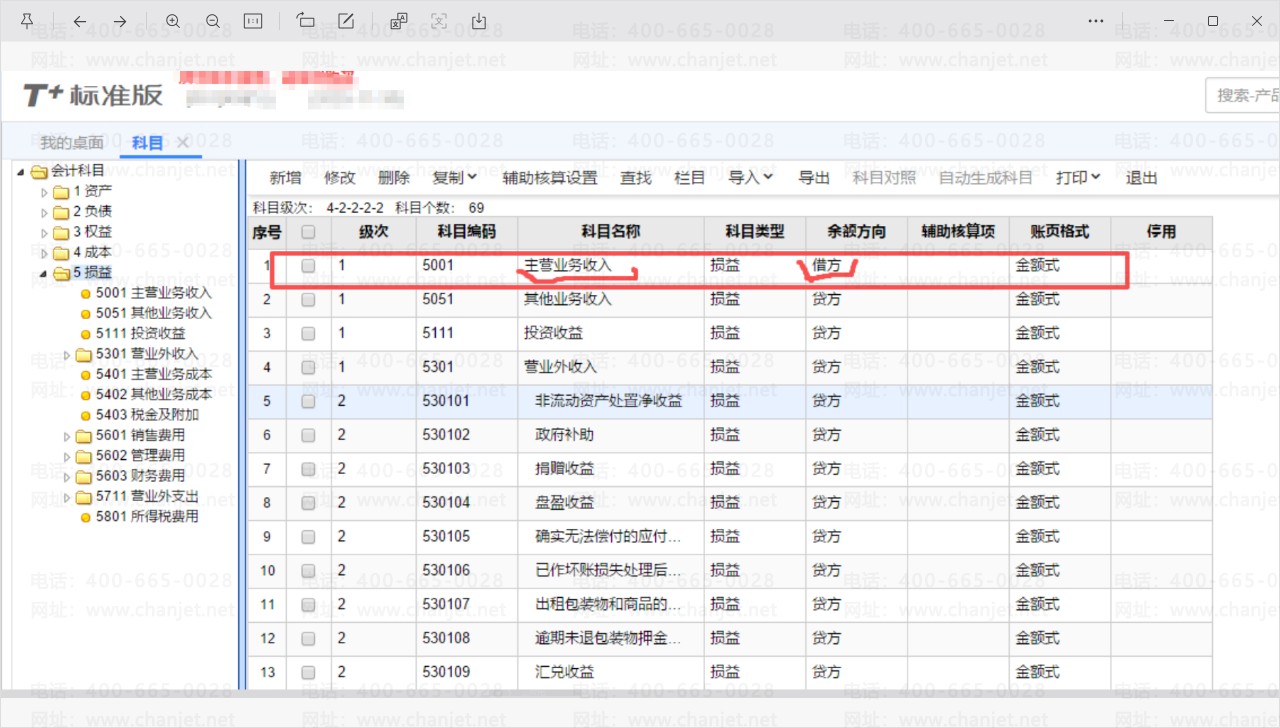Click the 科目编码 column header

466,232
